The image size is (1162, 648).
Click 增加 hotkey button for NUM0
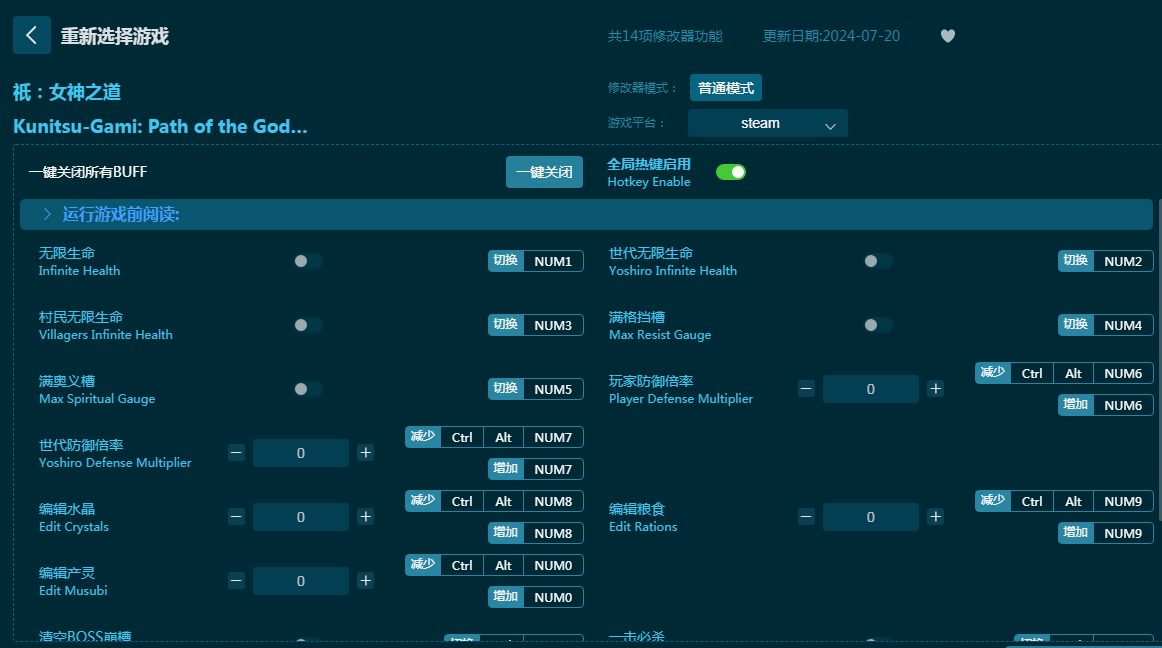pyautogui.click(x=505, y=597)
